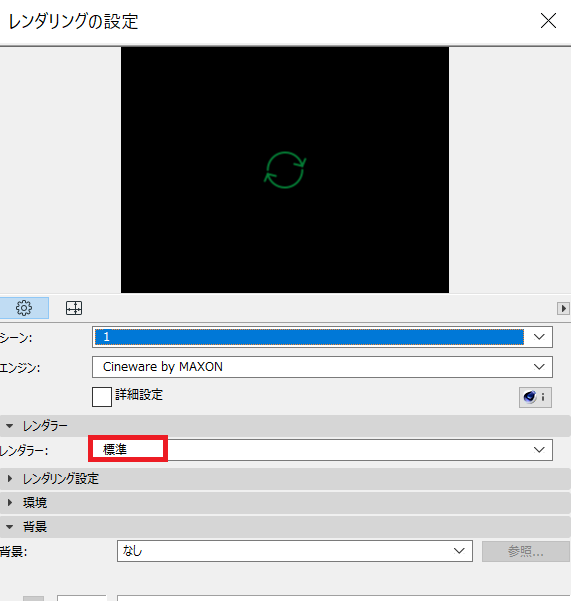Open the エンジン Cineware by MAXON dropdown
Image resolution: width=571 pixels, height=601 pixels.
tap(322, 367)
